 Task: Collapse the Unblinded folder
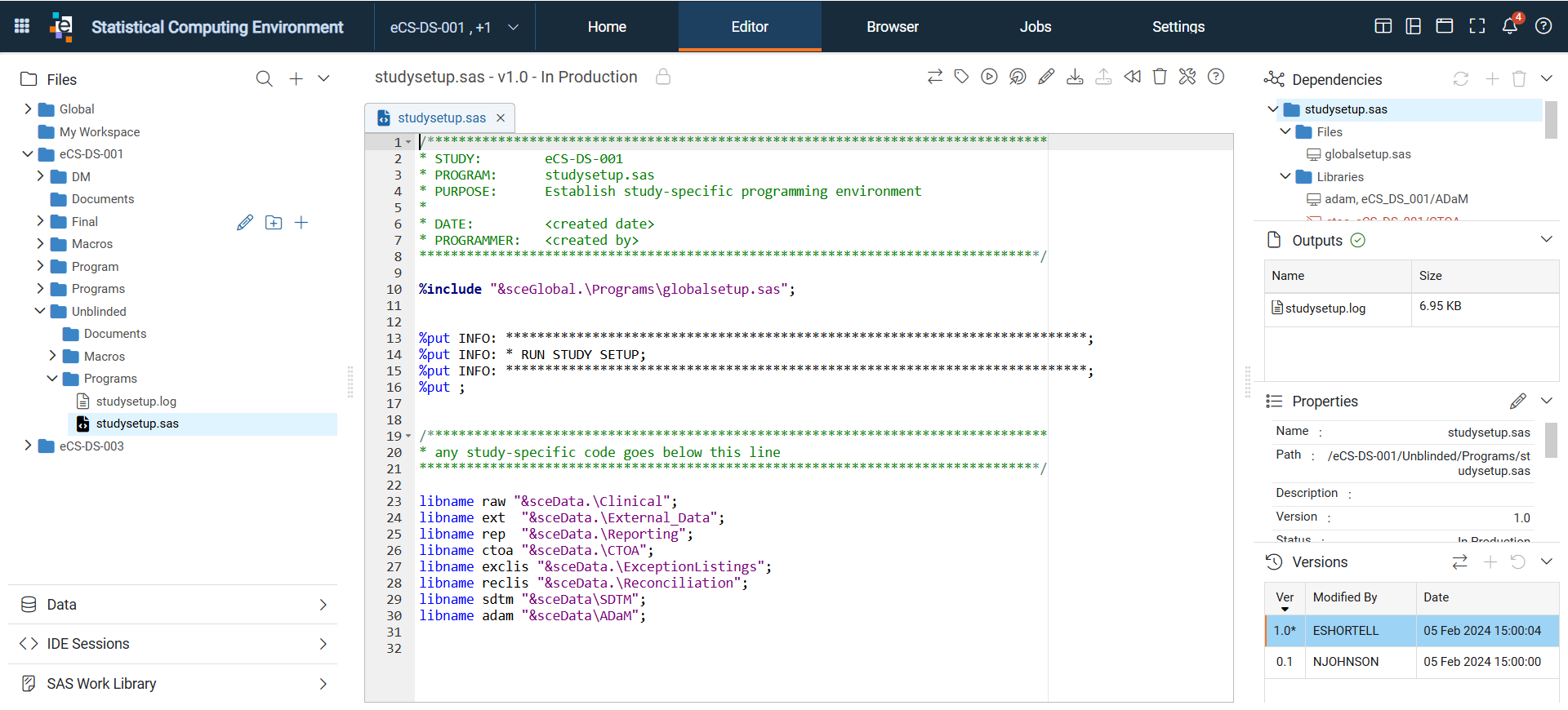point(40,311)
